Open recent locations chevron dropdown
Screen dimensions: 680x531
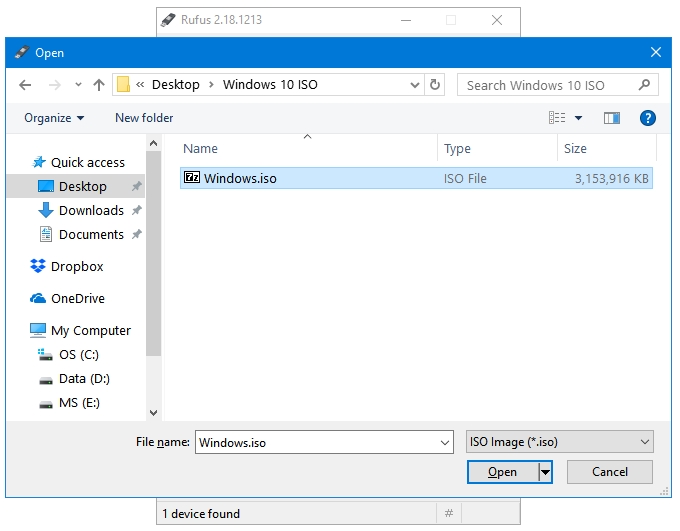point(78,85)
